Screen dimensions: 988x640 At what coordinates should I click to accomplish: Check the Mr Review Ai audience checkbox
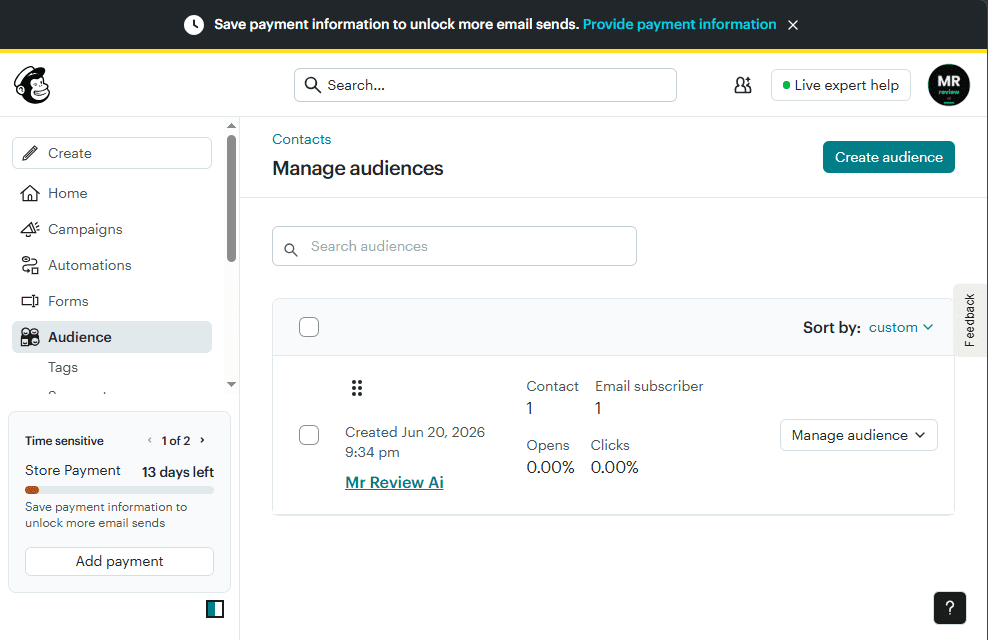tap(309, 435)
